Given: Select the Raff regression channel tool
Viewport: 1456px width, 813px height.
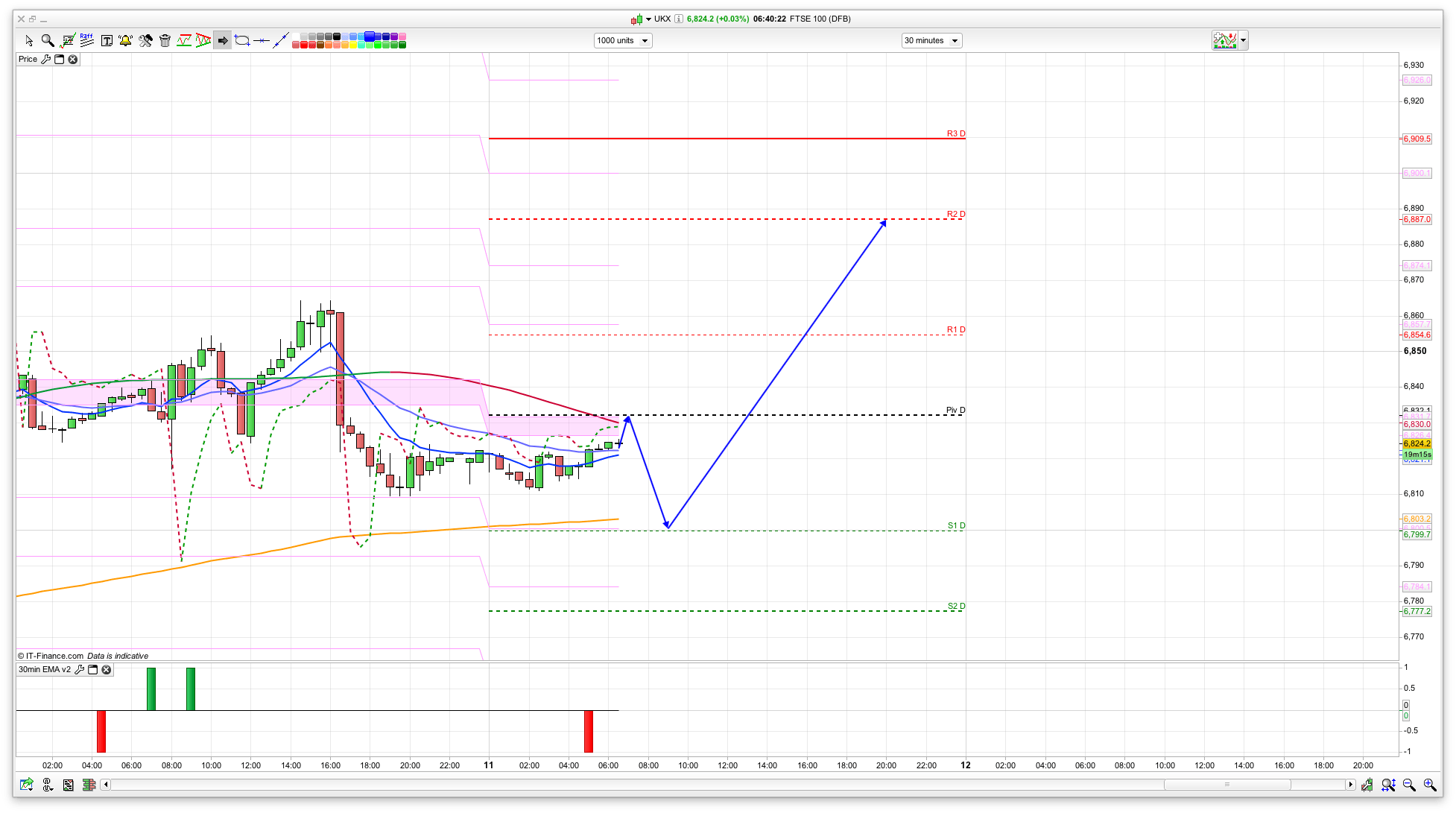Looking at the screenshot, I should click(86, 39).
